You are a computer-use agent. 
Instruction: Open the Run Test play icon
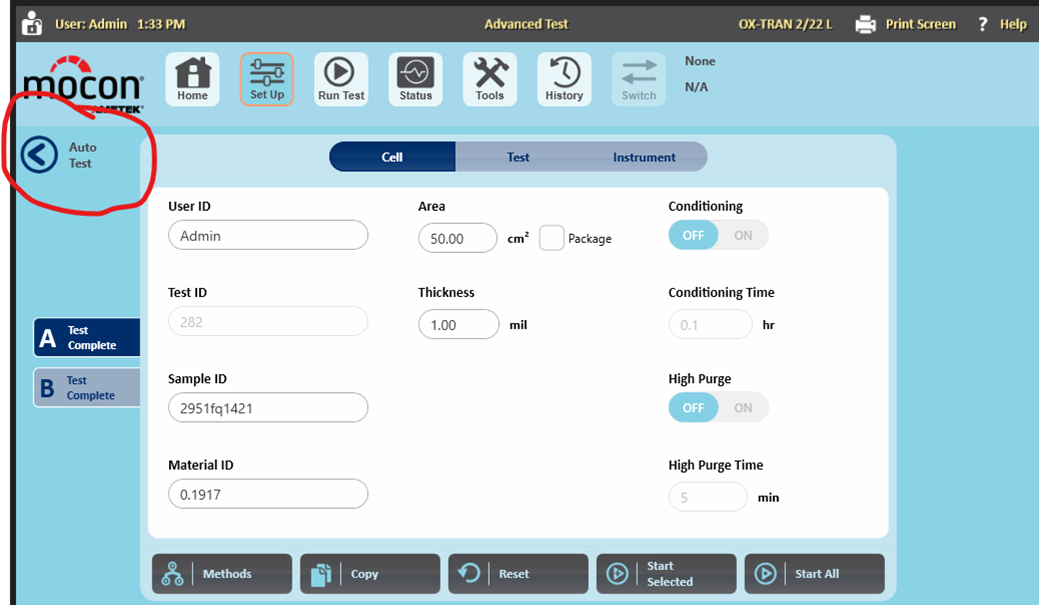(341, 79)
